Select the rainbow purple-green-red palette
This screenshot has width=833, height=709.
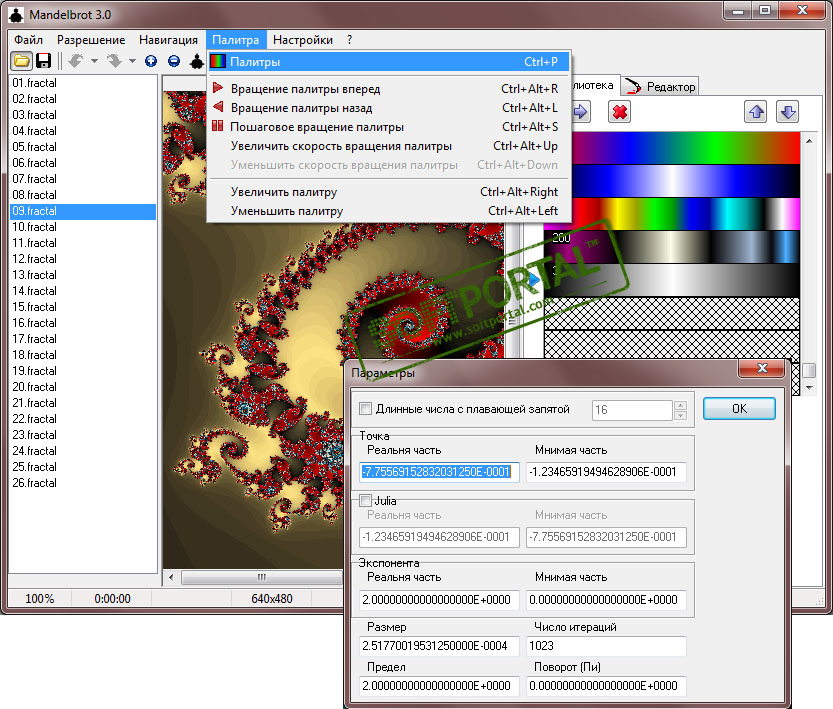coord(685,148)
